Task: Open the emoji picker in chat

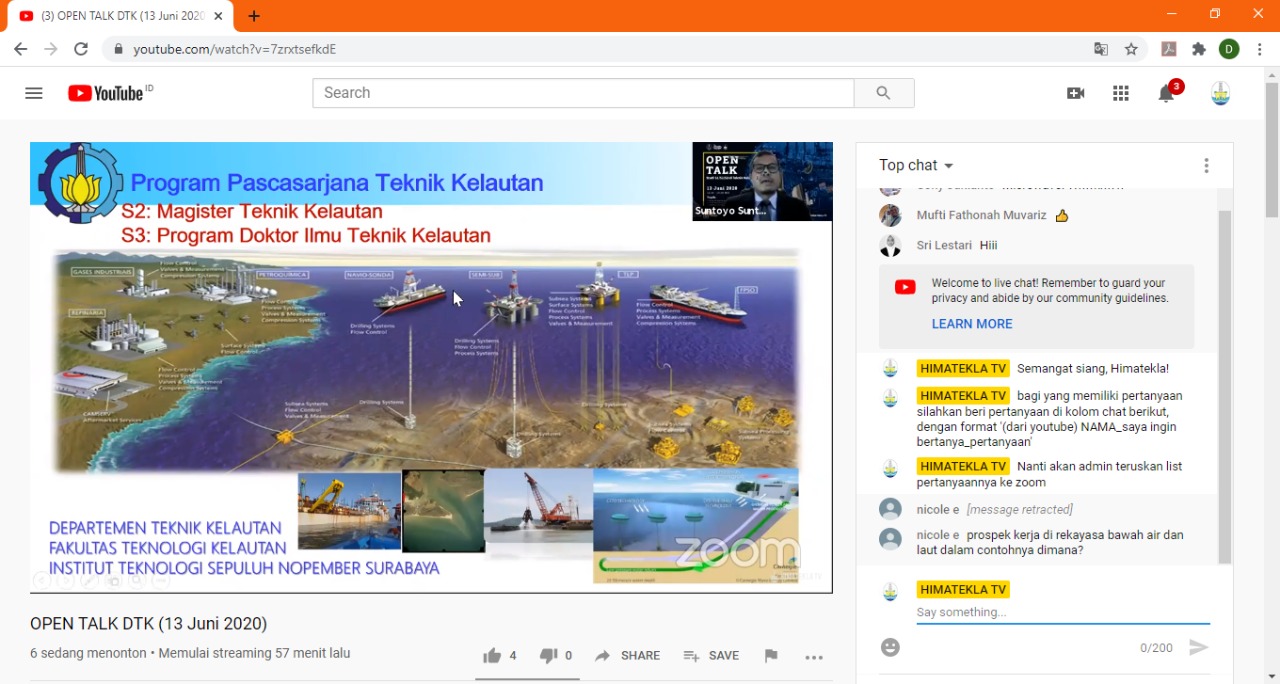Action: [890, 648]
